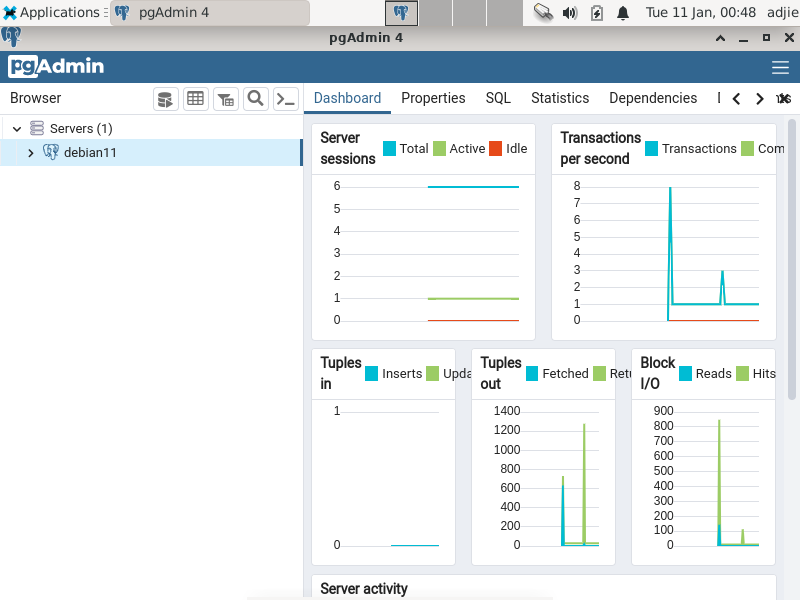The image size is (800, 600).
Task: Click the "Server sessions" chart title
Action: [x=348, y=148]
